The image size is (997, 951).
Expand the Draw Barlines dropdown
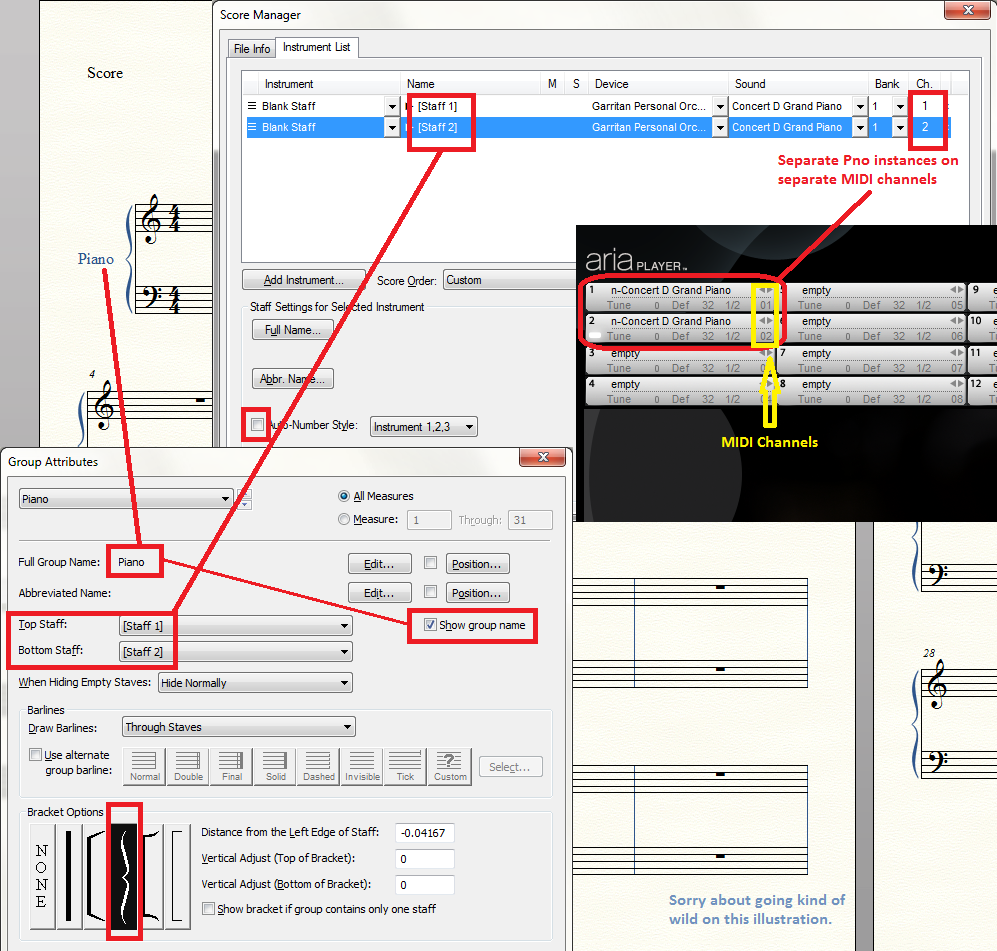[x=239, y=728]
